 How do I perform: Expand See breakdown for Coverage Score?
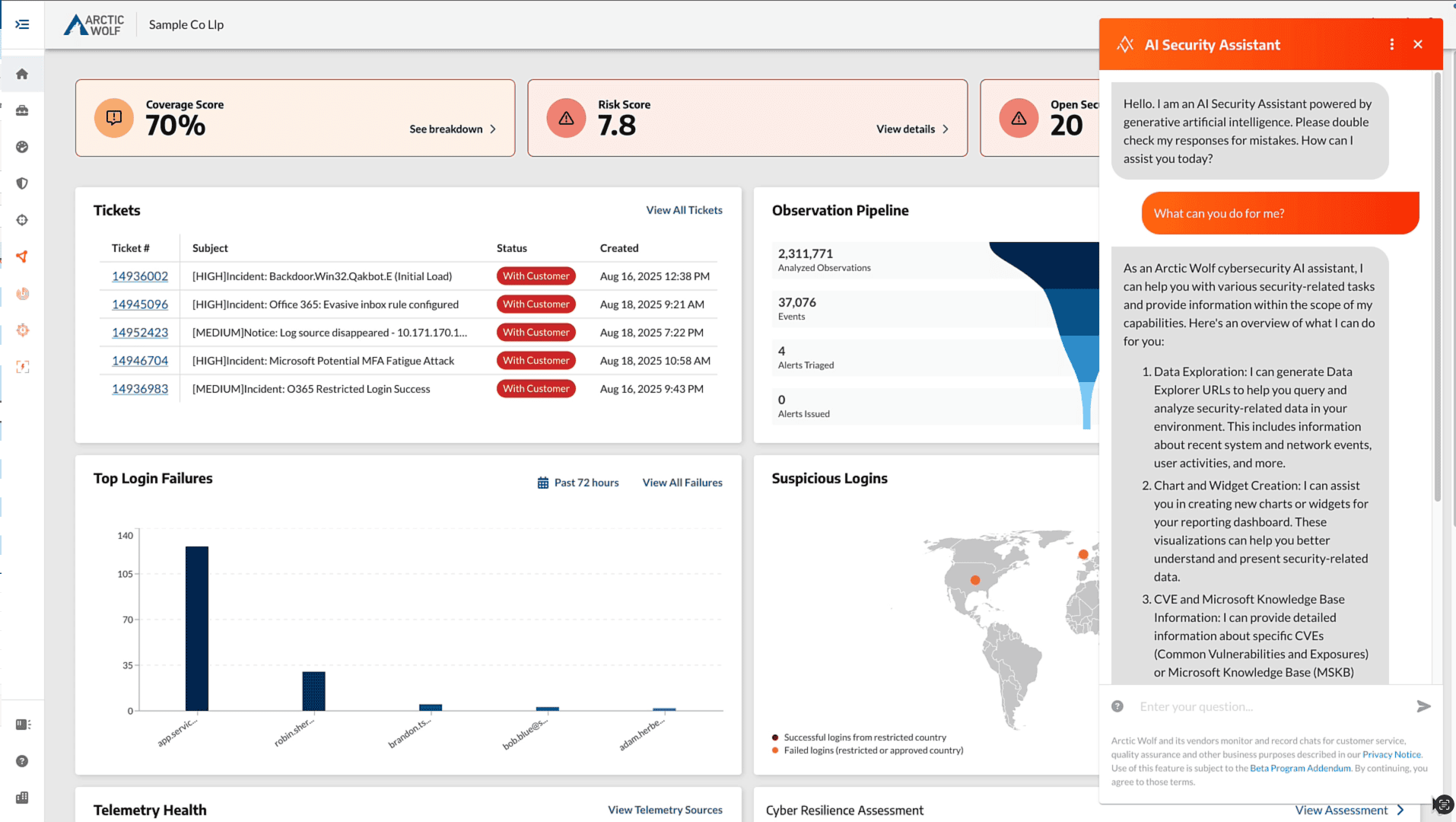(x=453, y=129)
